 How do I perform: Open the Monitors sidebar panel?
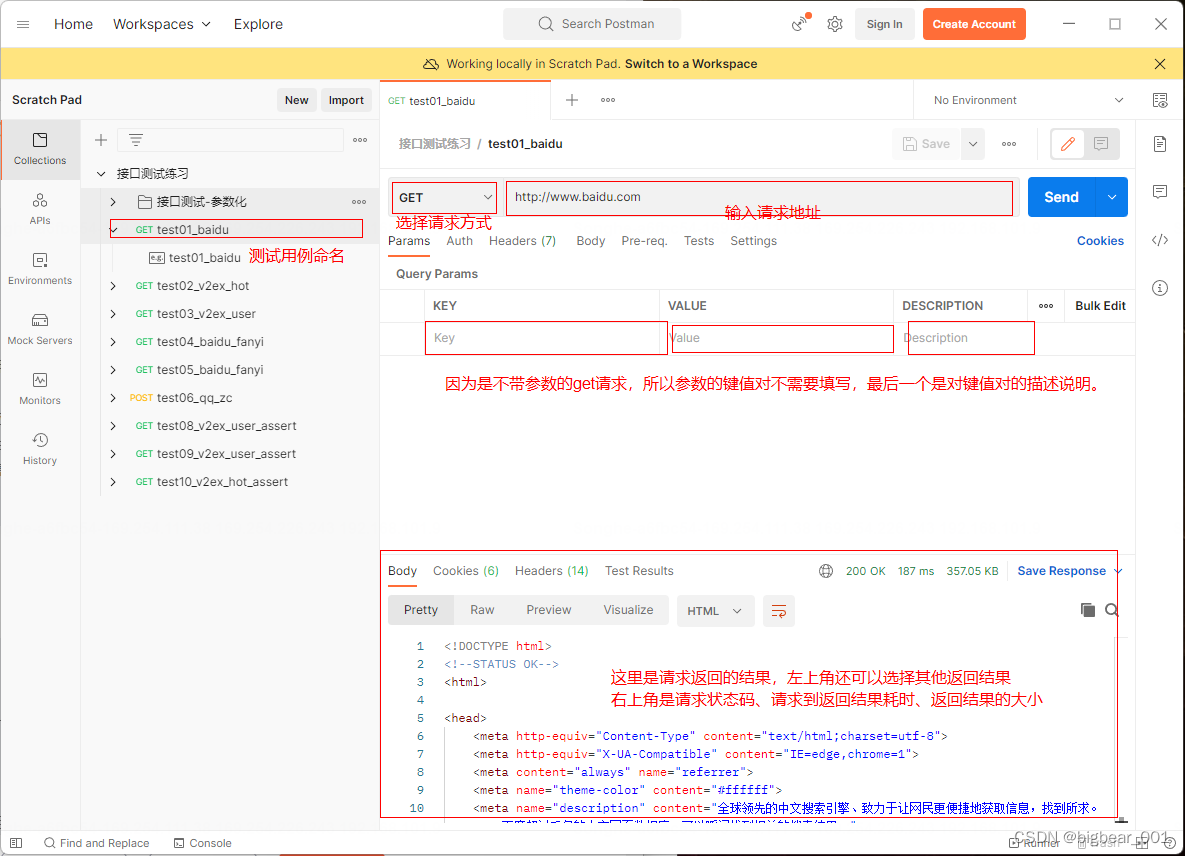coord(40,389)
